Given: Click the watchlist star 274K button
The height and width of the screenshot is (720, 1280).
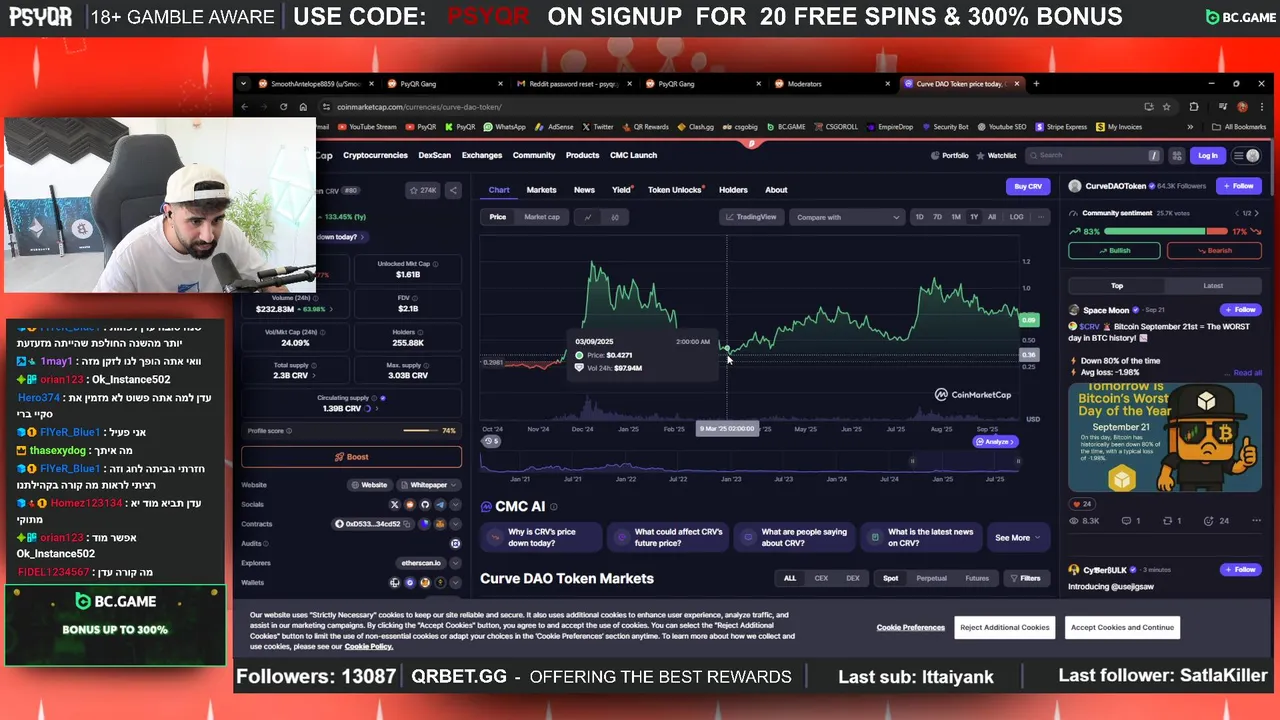Looking at the screenshot, I should pos(423,190).
